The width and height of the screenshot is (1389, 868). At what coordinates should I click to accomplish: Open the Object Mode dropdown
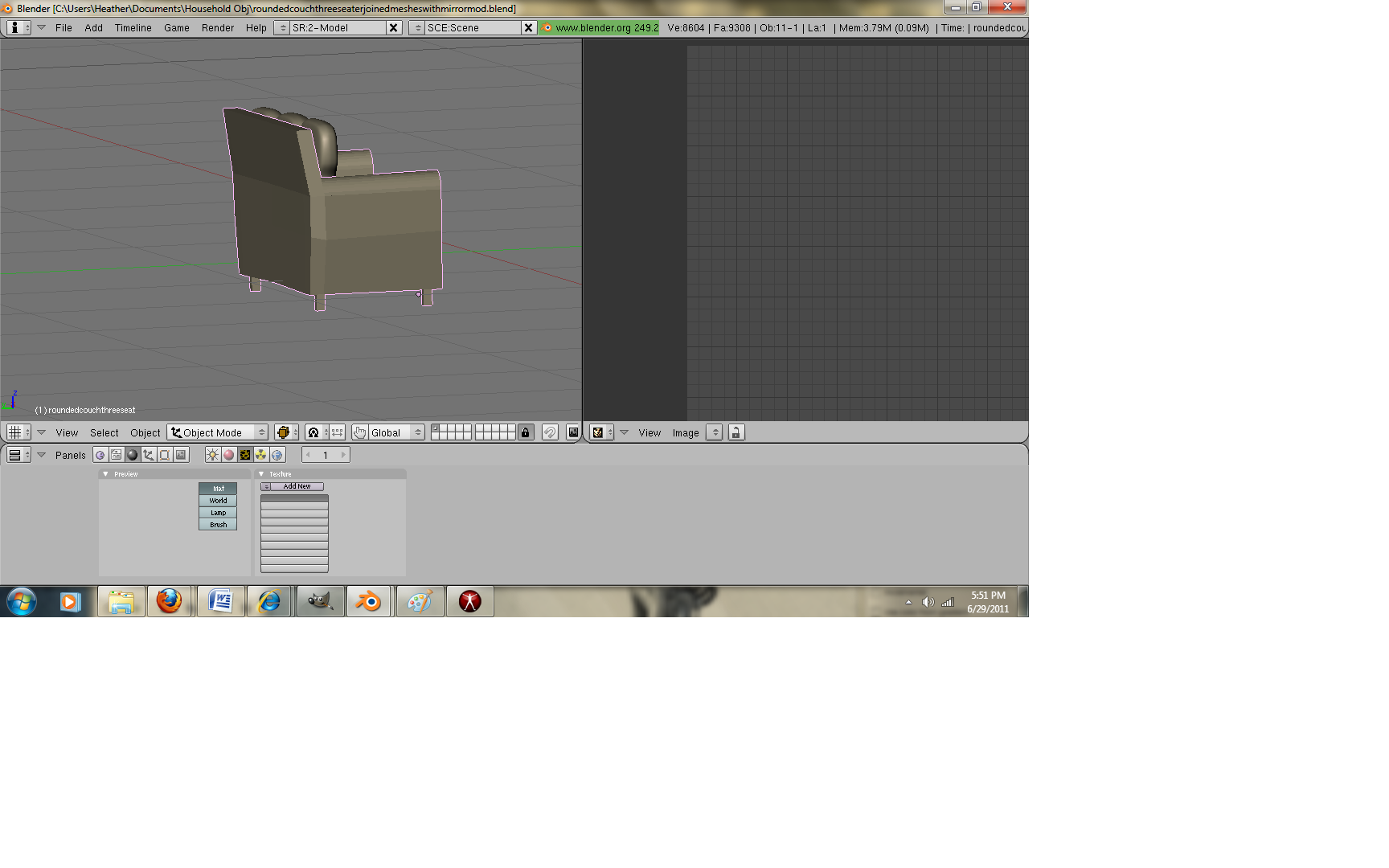pos(218,432)
